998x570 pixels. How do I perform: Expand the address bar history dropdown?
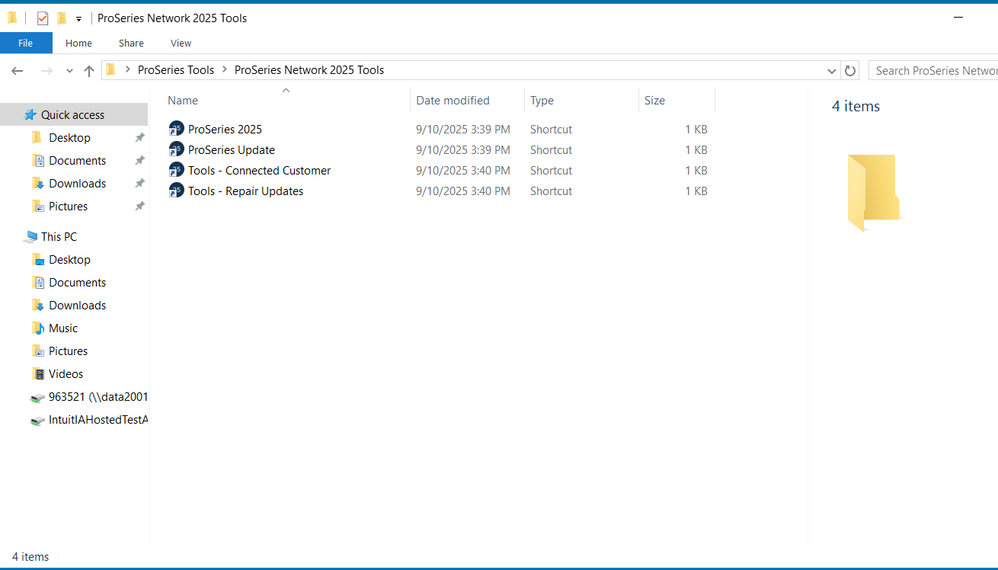click(831, 71)
